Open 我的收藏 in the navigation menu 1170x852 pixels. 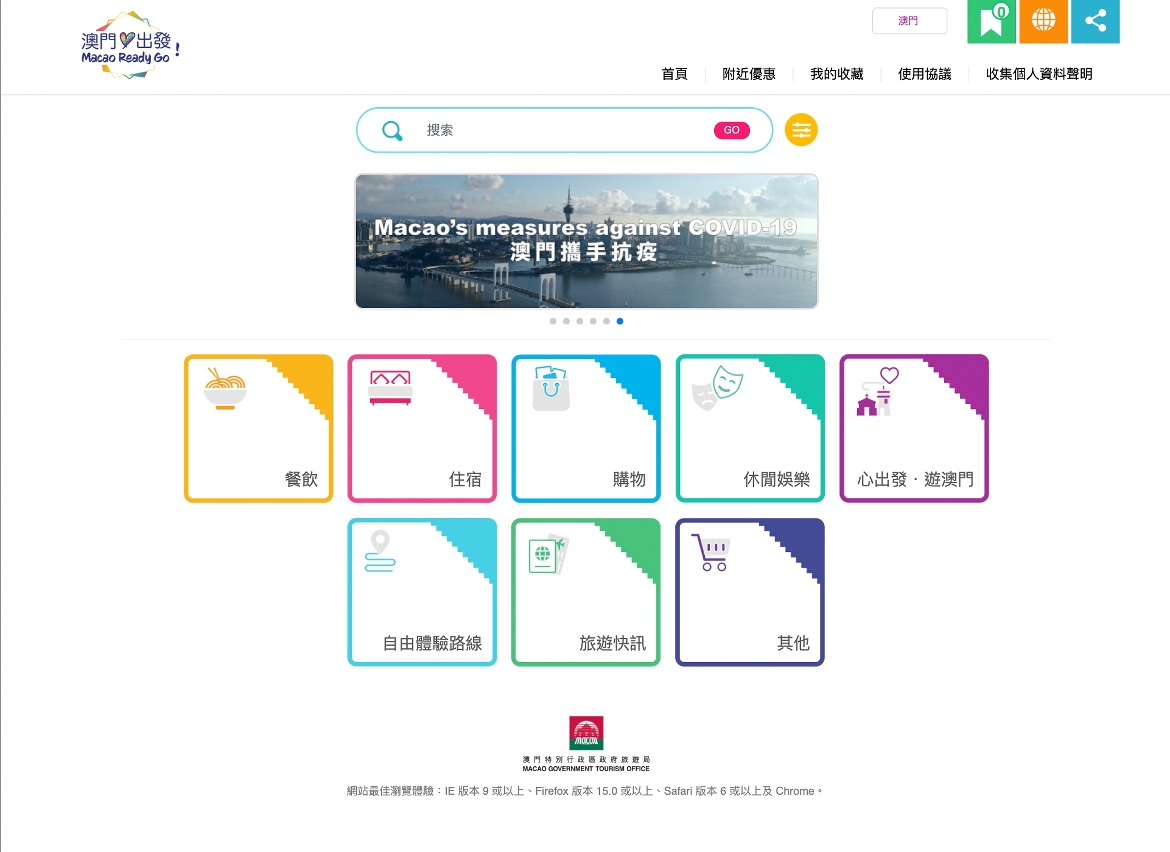click(x=837, y=74)
